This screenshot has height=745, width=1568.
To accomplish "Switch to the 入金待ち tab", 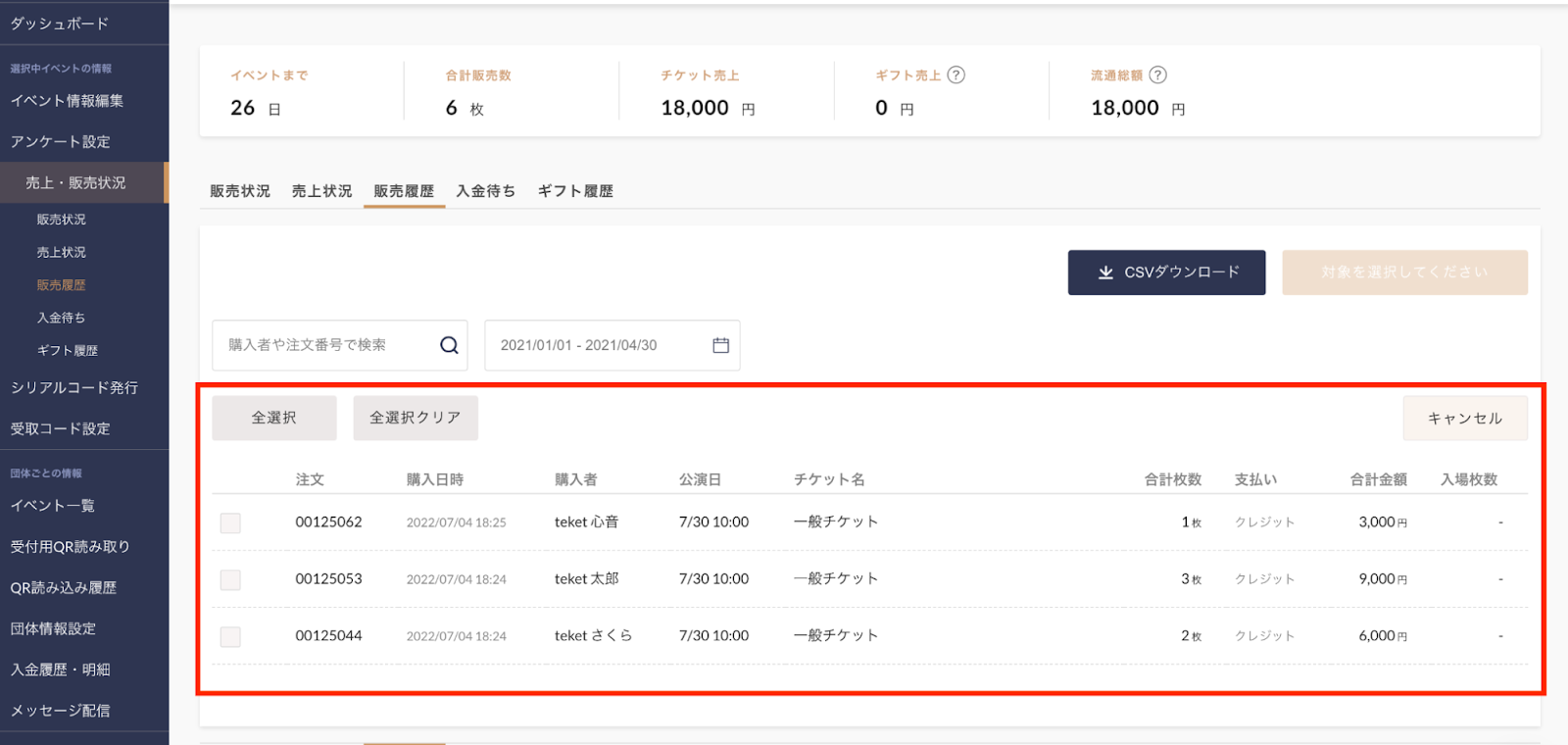I will (x=485, y=191).
